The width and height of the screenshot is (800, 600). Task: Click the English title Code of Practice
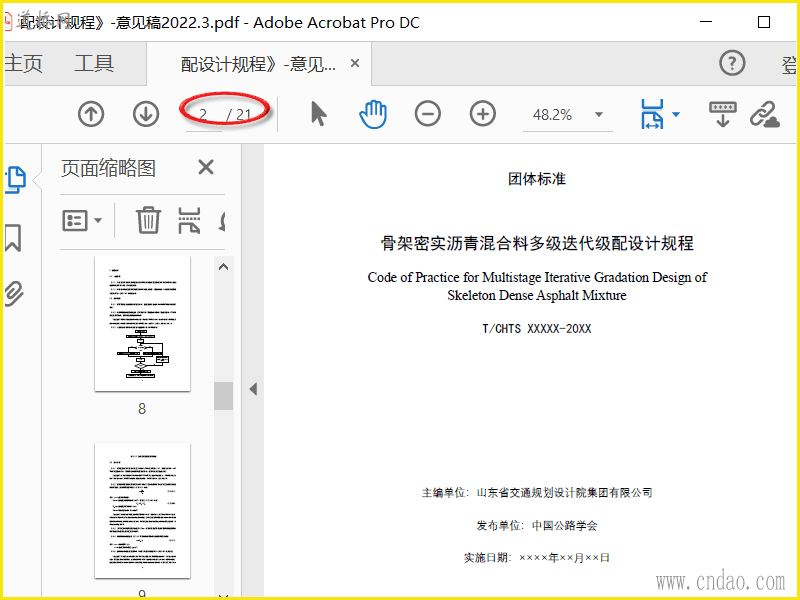537,286
